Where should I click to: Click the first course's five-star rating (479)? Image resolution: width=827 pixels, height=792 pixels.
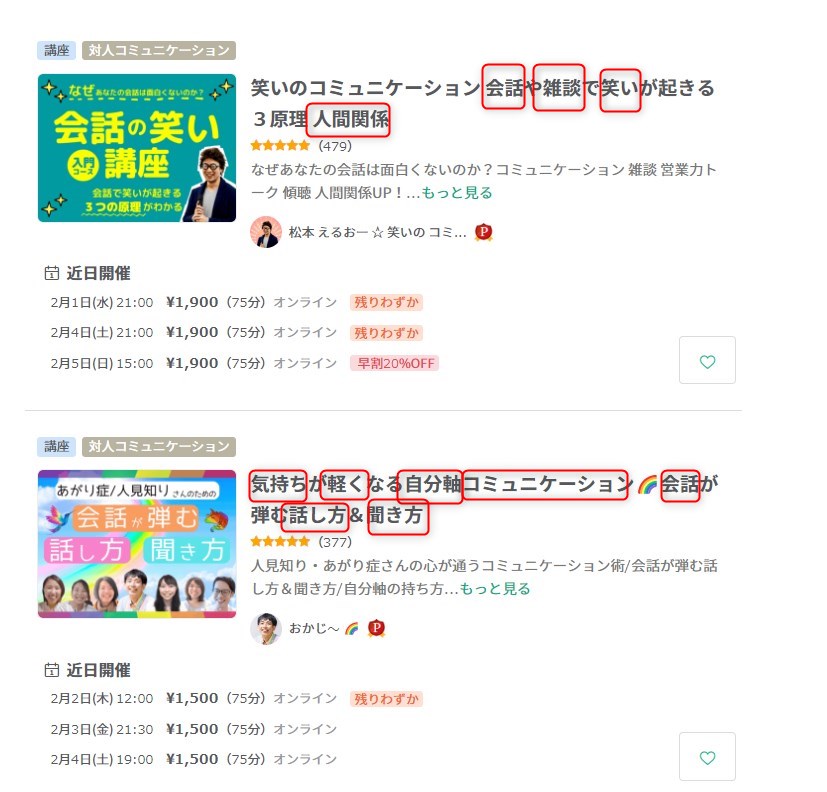(x=301, y=146)
